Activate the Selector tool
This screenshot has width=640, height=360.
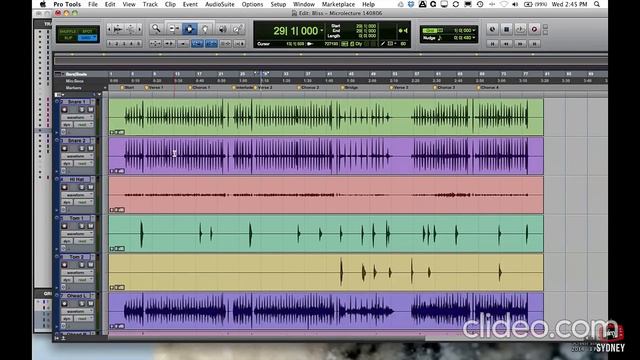(x=189, y=29)
